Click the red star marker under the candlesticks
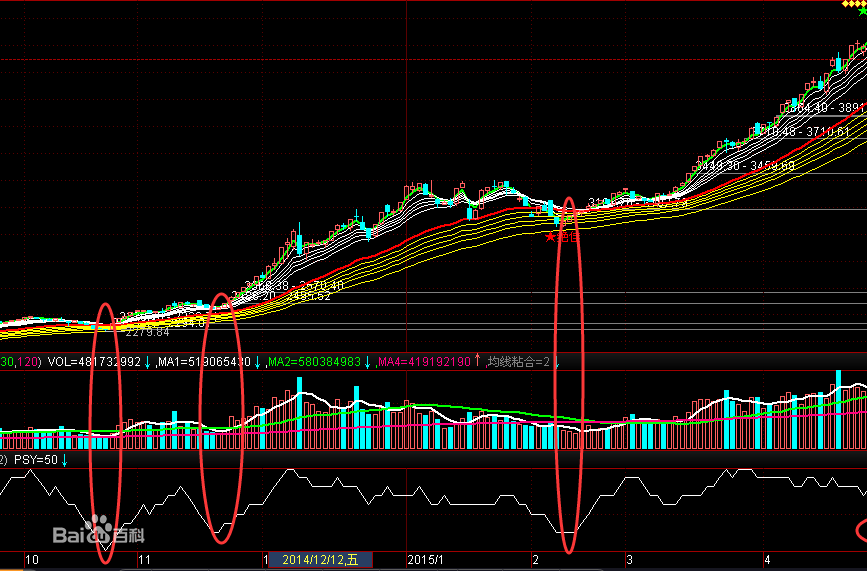The width and height of the screenshot is (867, 571). pyautogui.click(x=550, y=237)
